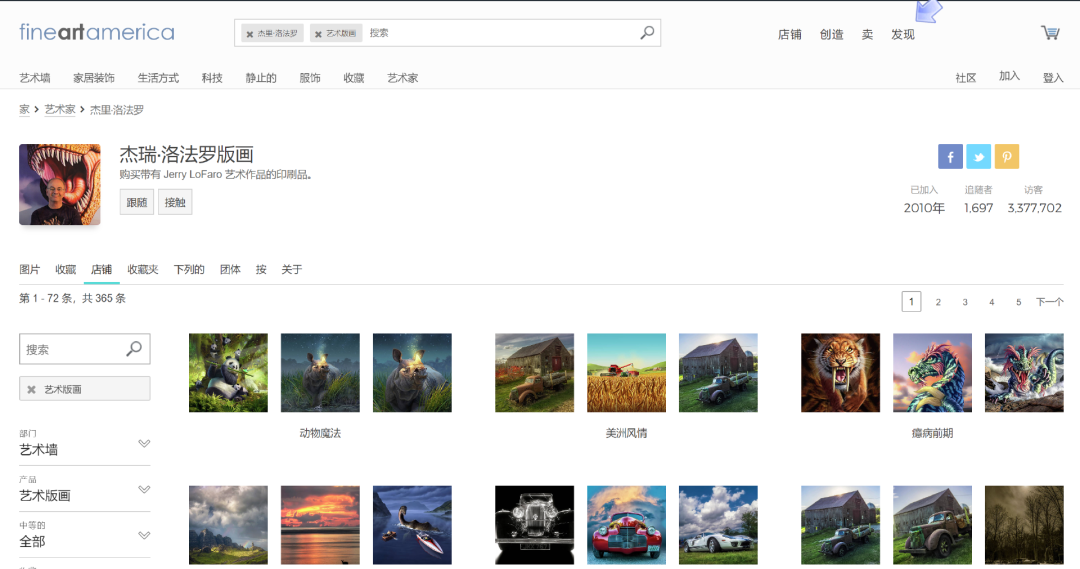Screen dimensions: 1080x569
Task: Open the bare winter trees thumbnail
Action: (1024, 525)
